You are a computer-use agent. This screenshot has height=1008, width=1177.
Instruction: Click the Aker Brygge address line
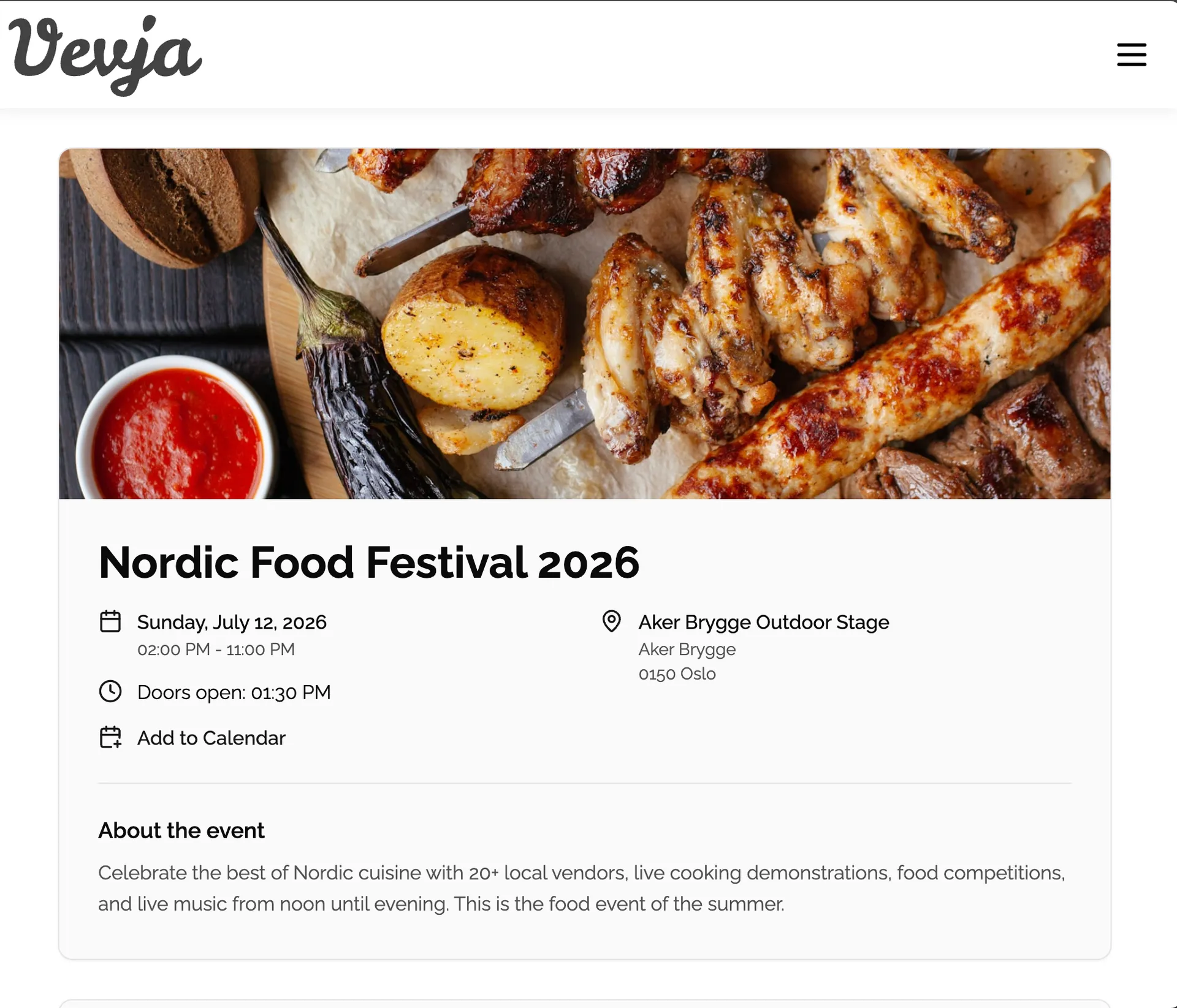(687, 650)
